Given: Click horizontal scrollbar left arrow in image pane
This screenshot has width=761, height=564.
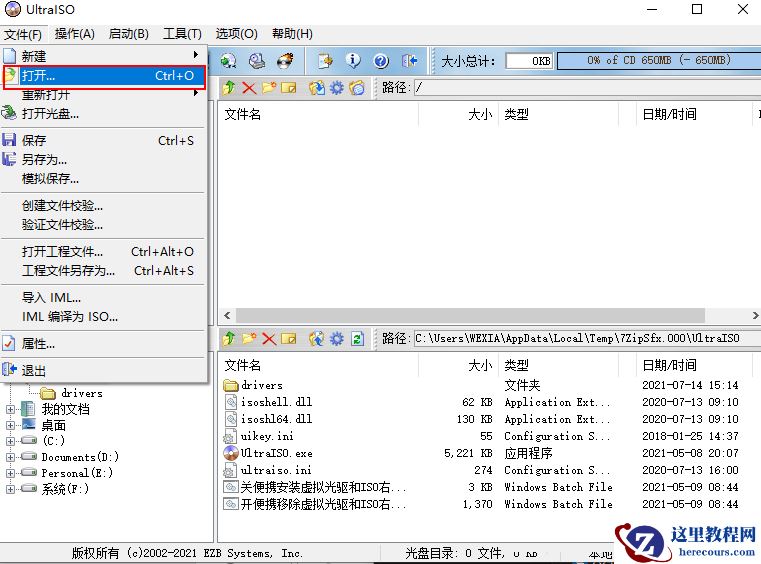Looking at the screenshot, I should tap(227, 315).
